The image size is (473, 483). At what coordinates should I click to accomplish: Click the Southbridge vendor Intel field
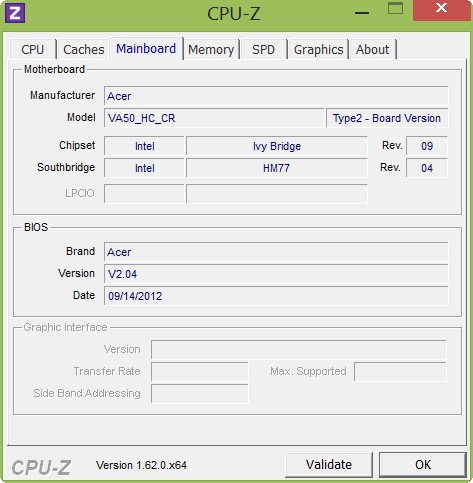(x=144, y=168)
